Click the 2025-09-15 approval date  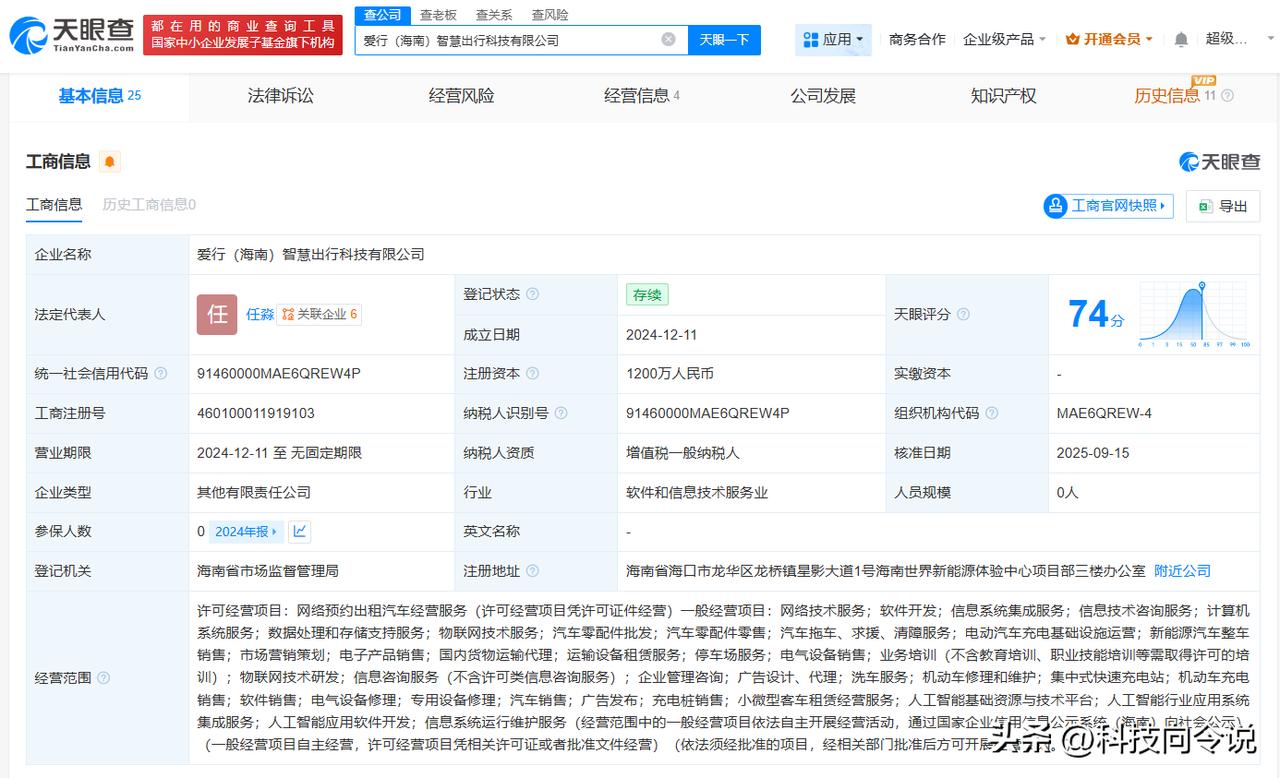[x=1093, y=453]
